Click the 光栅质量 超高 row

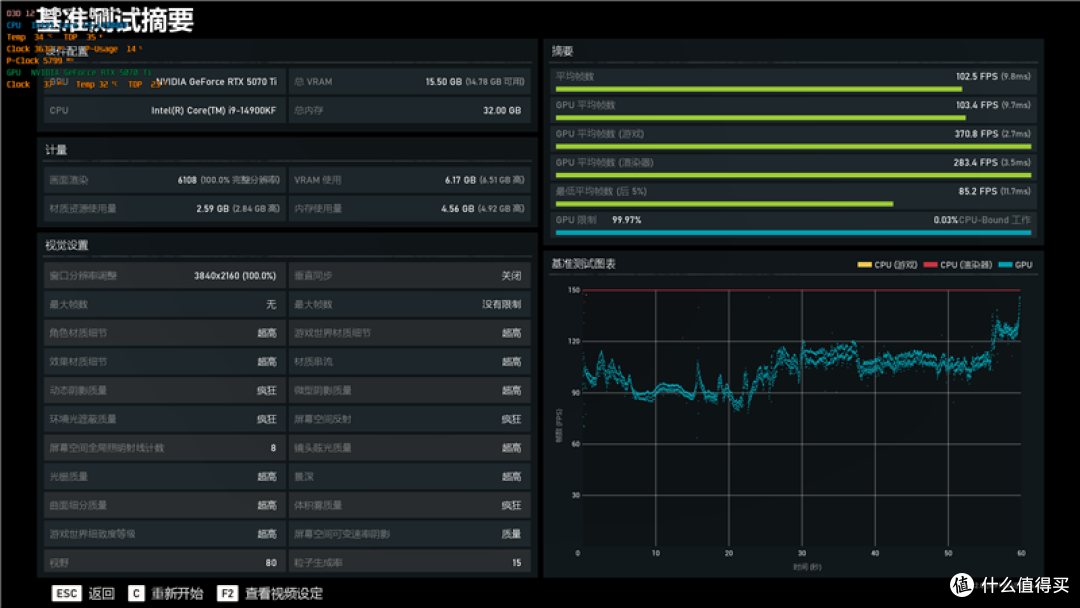(x=164, y=476)
